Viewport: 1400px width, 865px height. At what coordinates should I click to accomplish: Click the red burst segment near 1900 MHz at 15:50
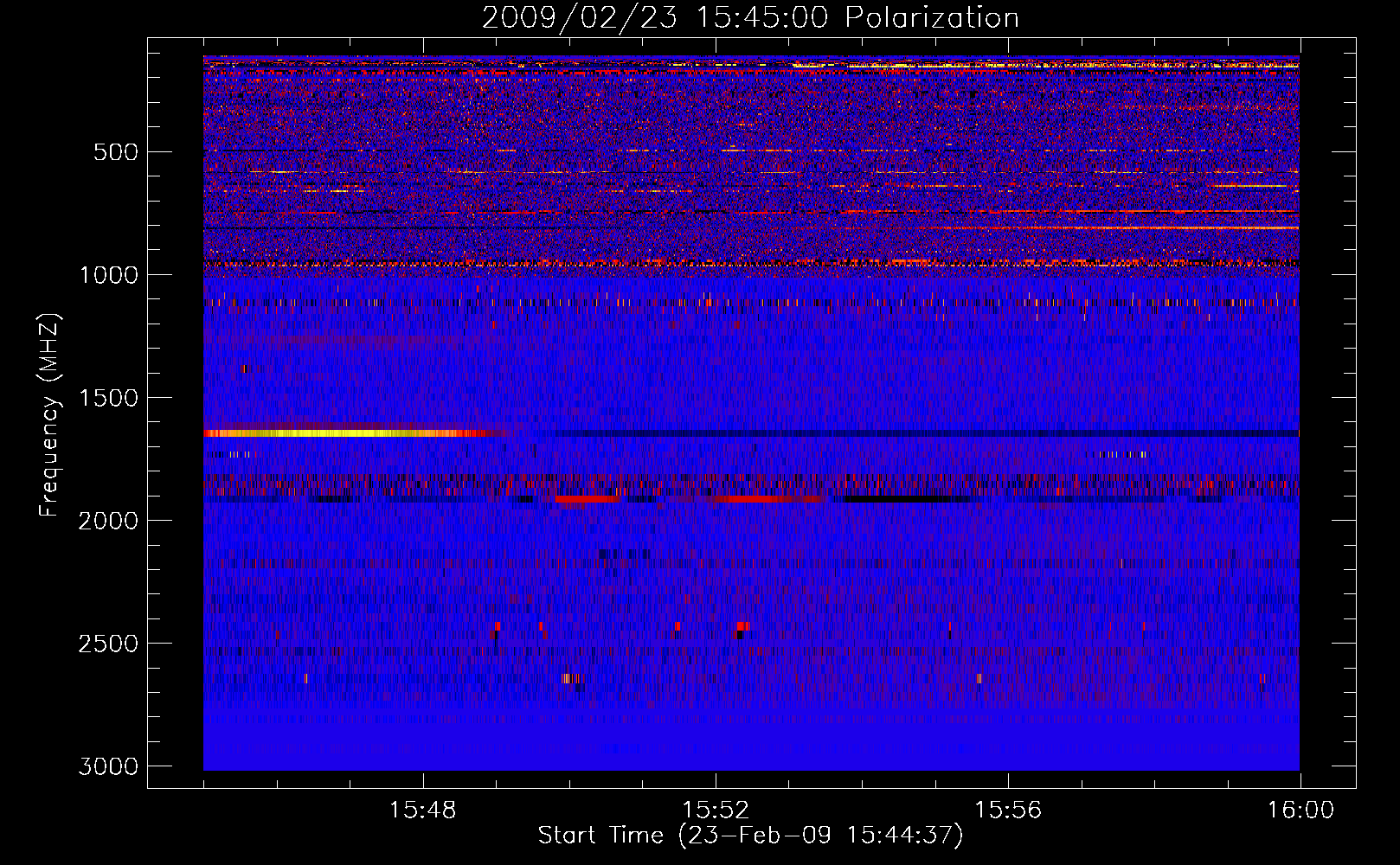click(588, 499)
